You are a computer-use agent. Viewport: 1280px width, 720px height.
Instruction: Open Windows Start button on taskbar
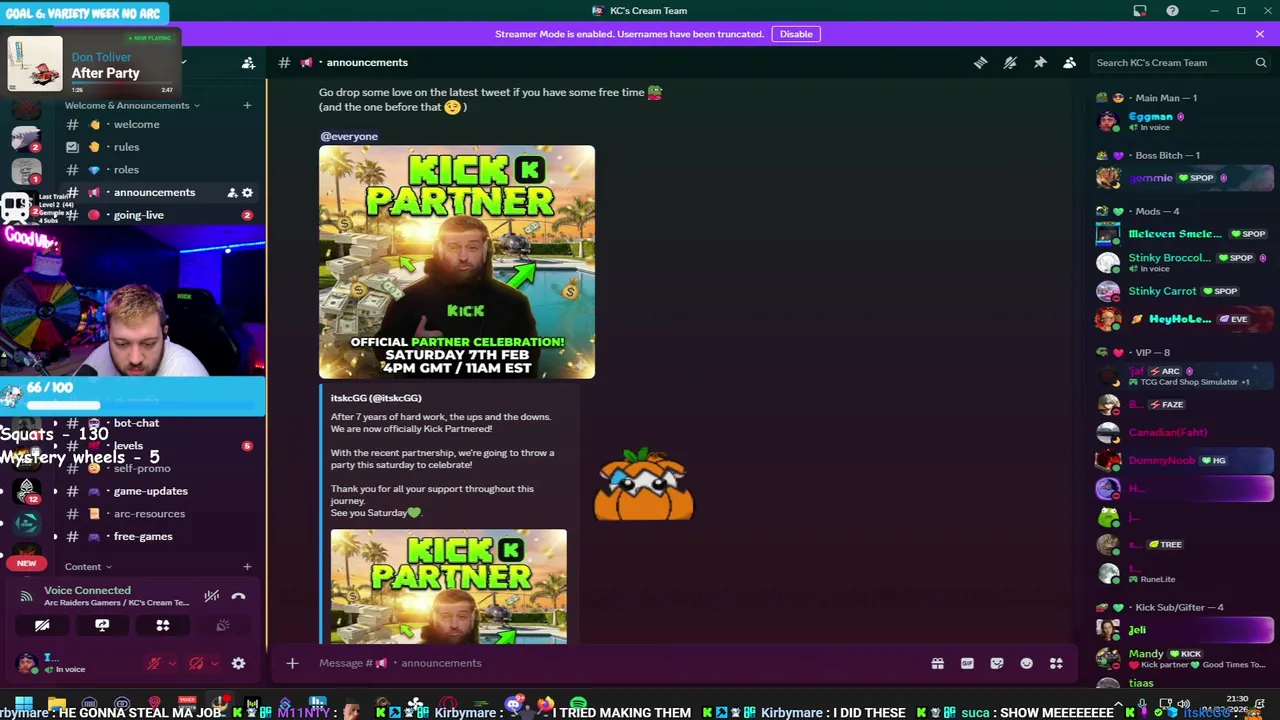click(24, 704)
